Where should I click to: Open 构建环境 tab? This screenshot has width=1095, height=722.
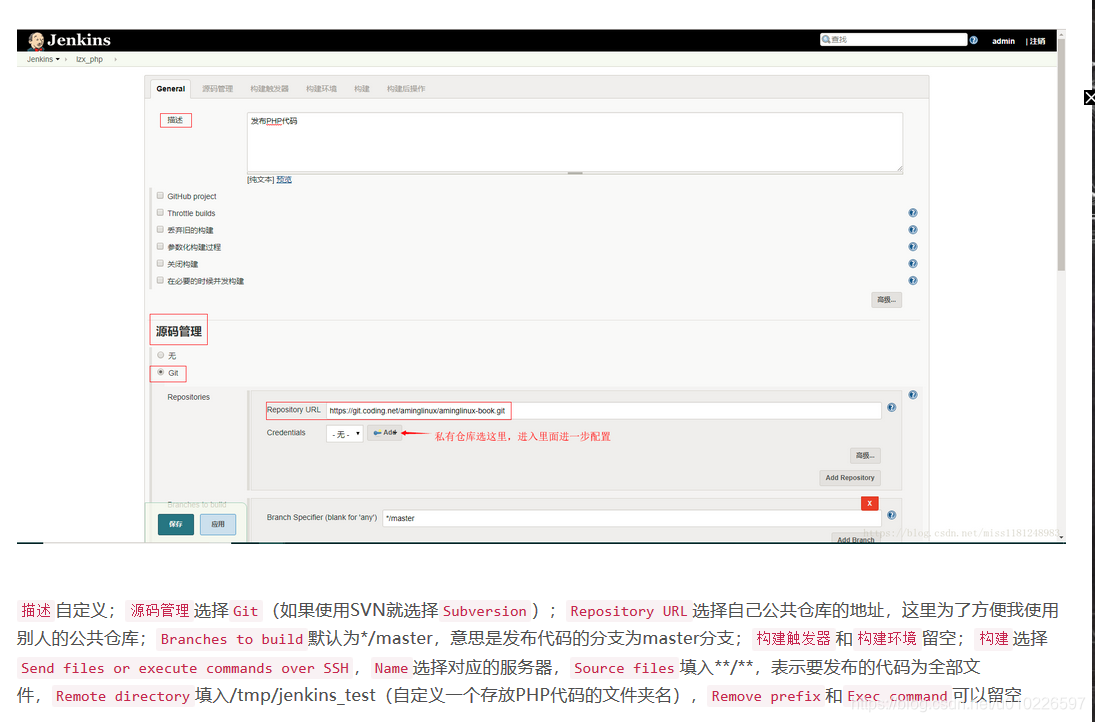[x=321, y=89]
